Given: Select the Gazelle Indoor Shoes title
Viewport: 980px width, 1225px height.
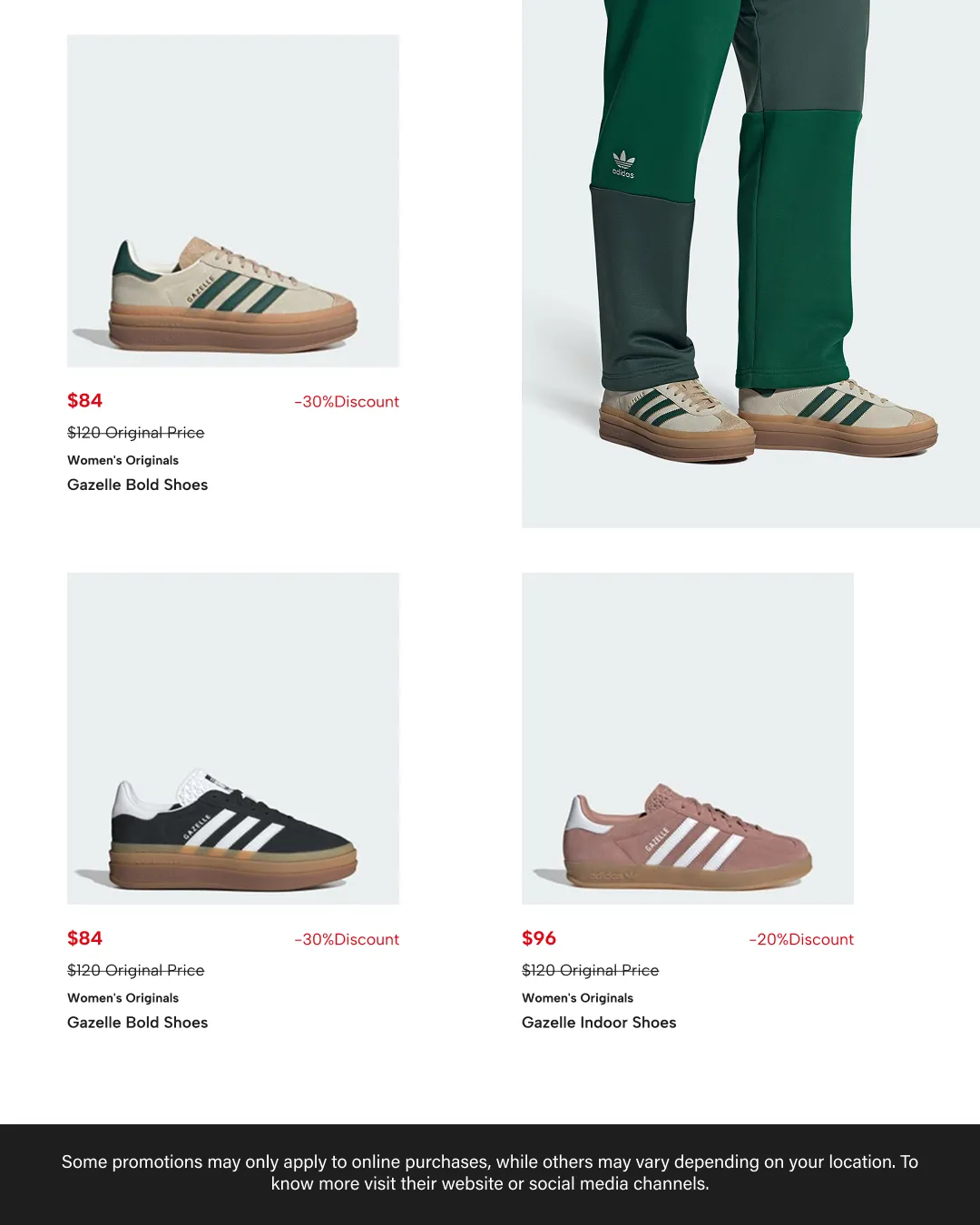Looking at the screenshot, I should point(599,1023).
